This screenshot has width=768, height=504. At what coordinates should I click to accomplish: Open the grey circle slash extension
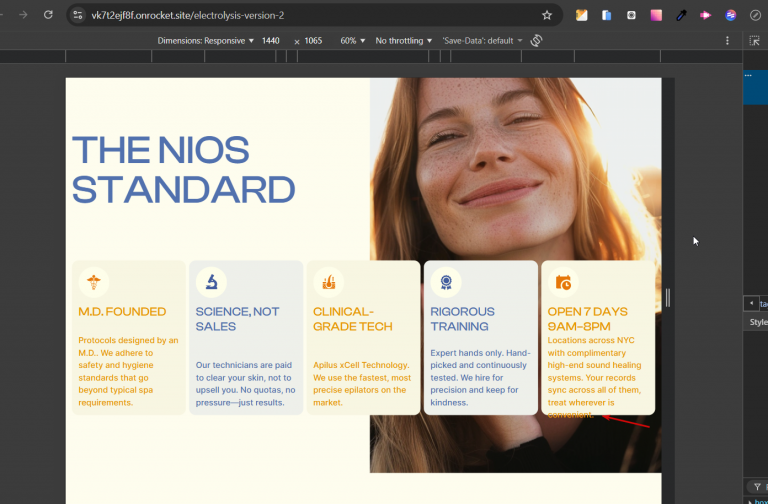pyautogui.click(x=755, y=15)
